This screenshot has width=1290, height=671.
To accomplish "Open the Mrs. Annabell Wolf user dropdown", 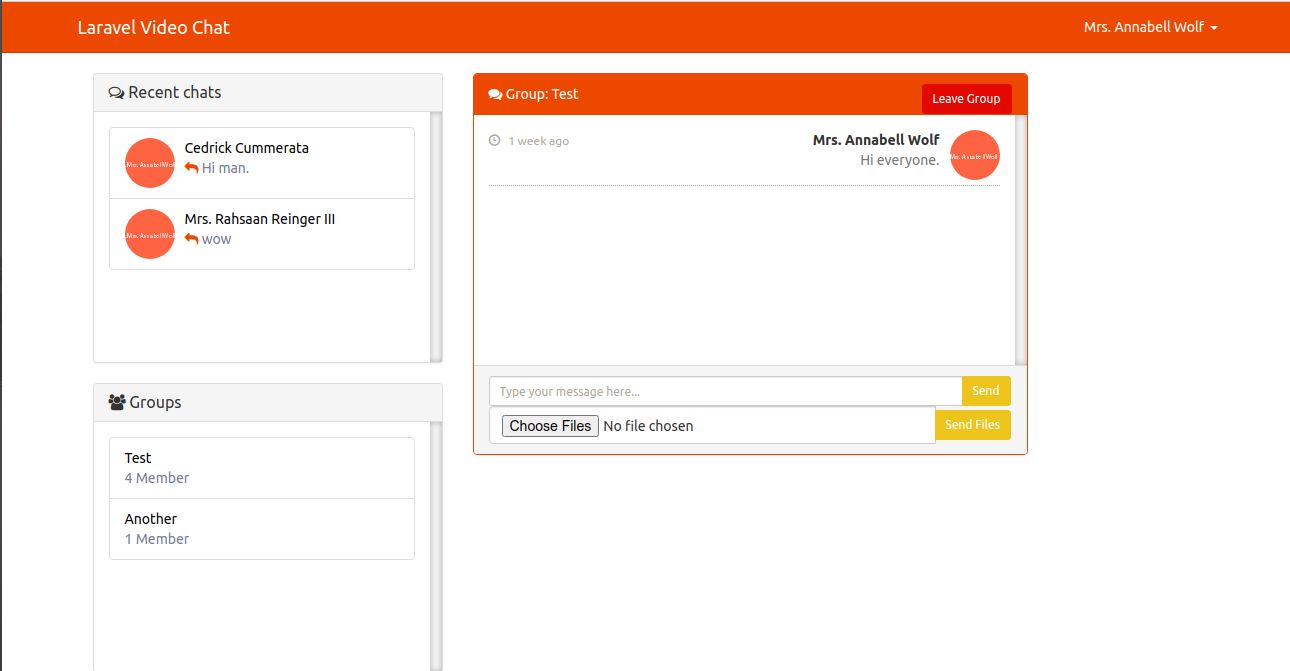I will [1151, 27].
